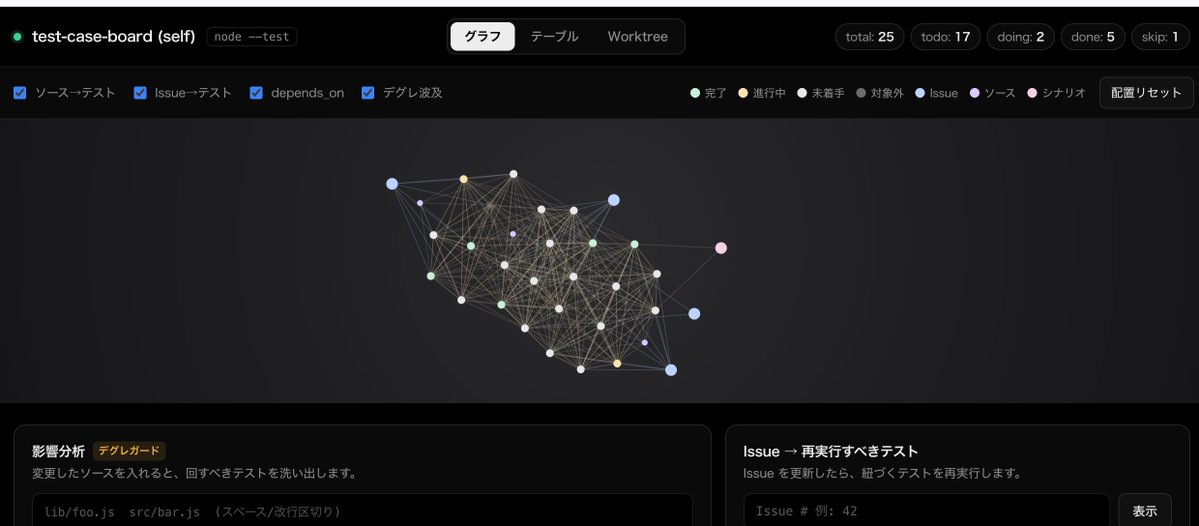Select the pink シナリオ node in graph
The width and height of the screenshot is (1199, 526).
point(720,248)
